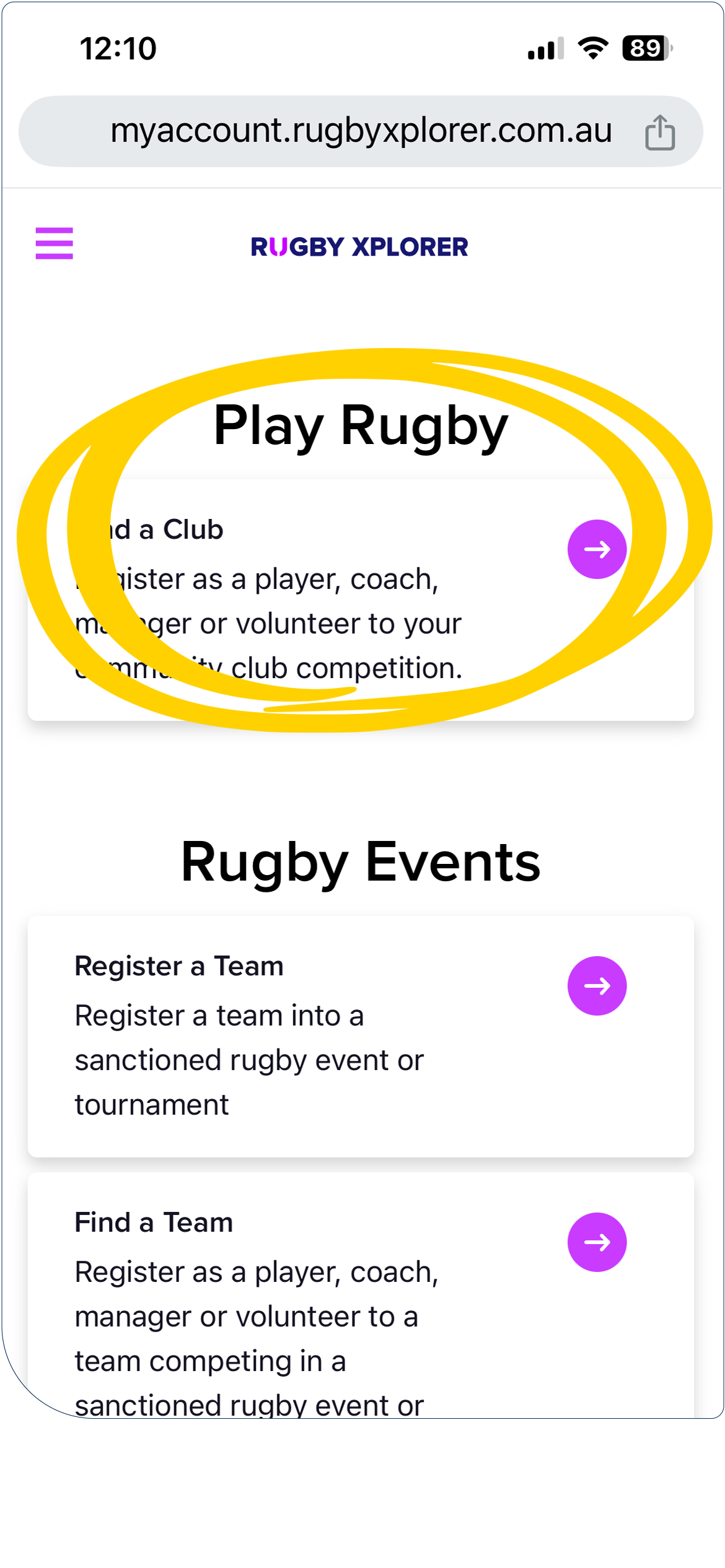Click the Register a Team arrow button
This screenshot has height=1568, width=725.
[x=597, y=986]
